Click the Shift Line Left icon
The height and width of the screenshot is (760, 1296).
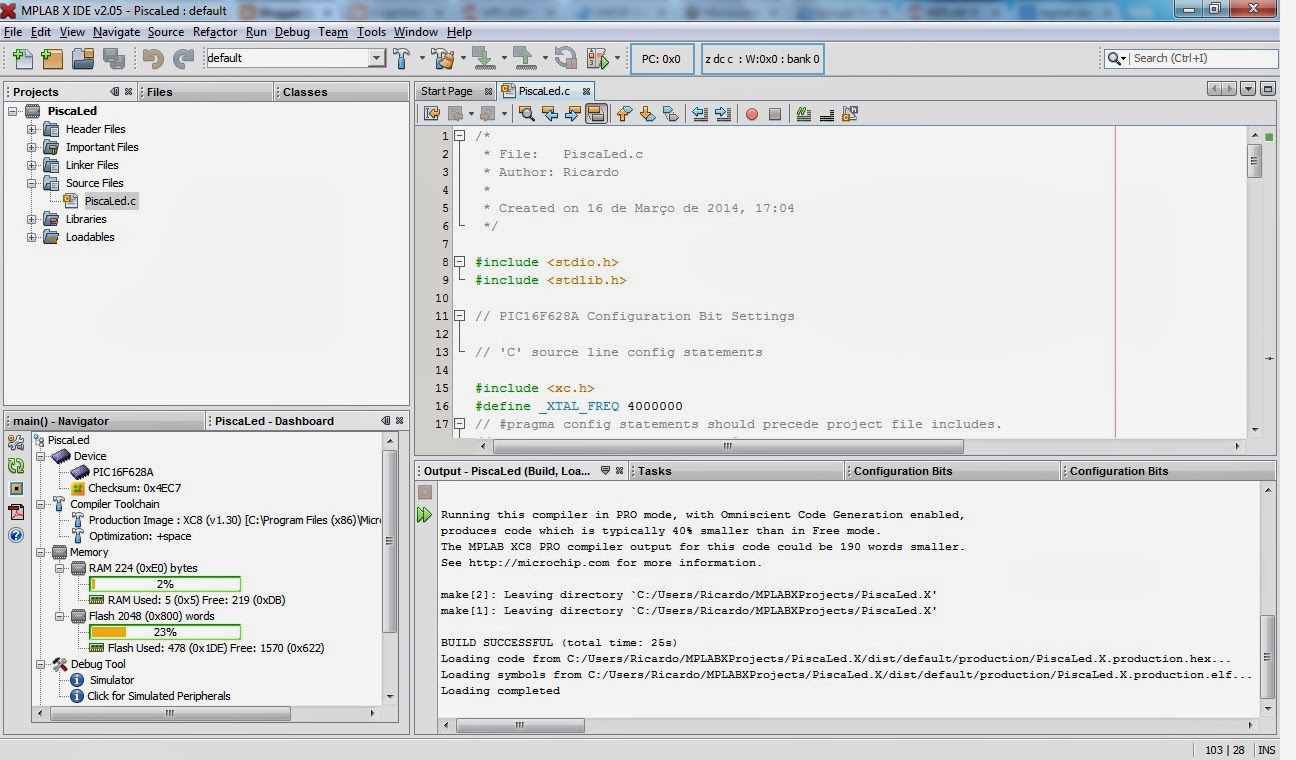[700, 114]
